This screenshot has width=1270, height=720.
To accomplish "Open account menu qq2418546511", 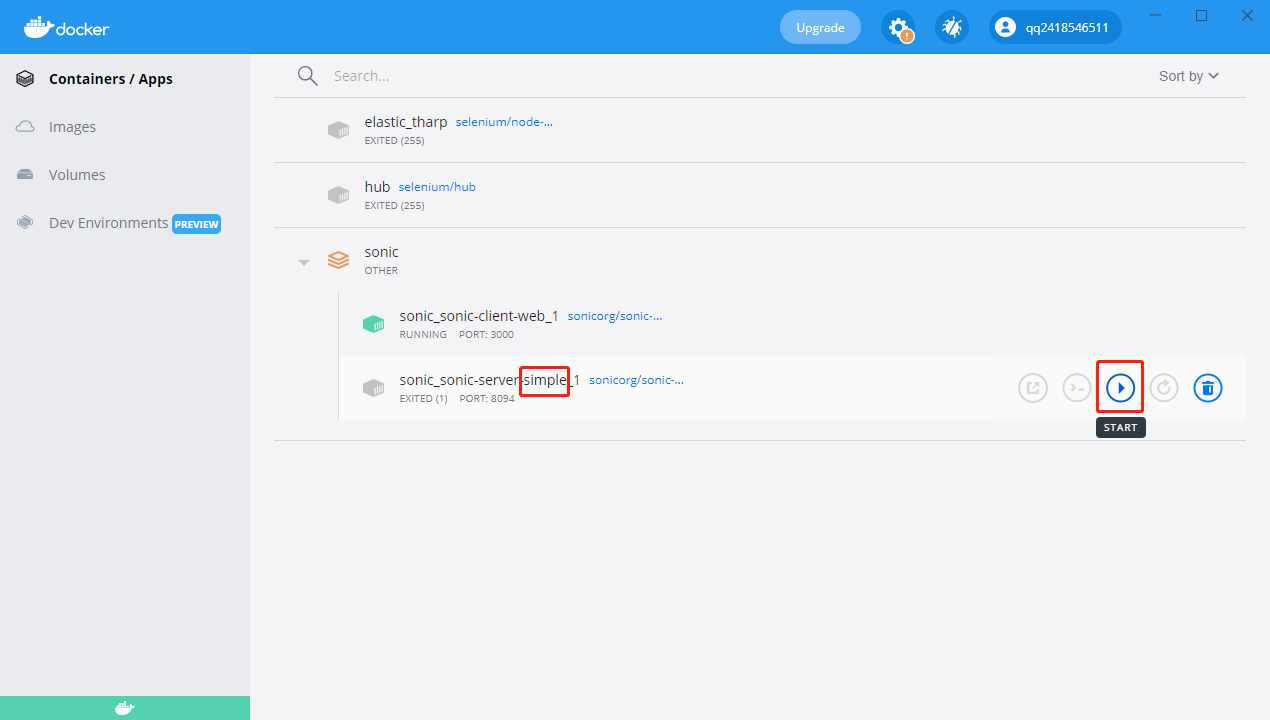I will pos(1055,27).
